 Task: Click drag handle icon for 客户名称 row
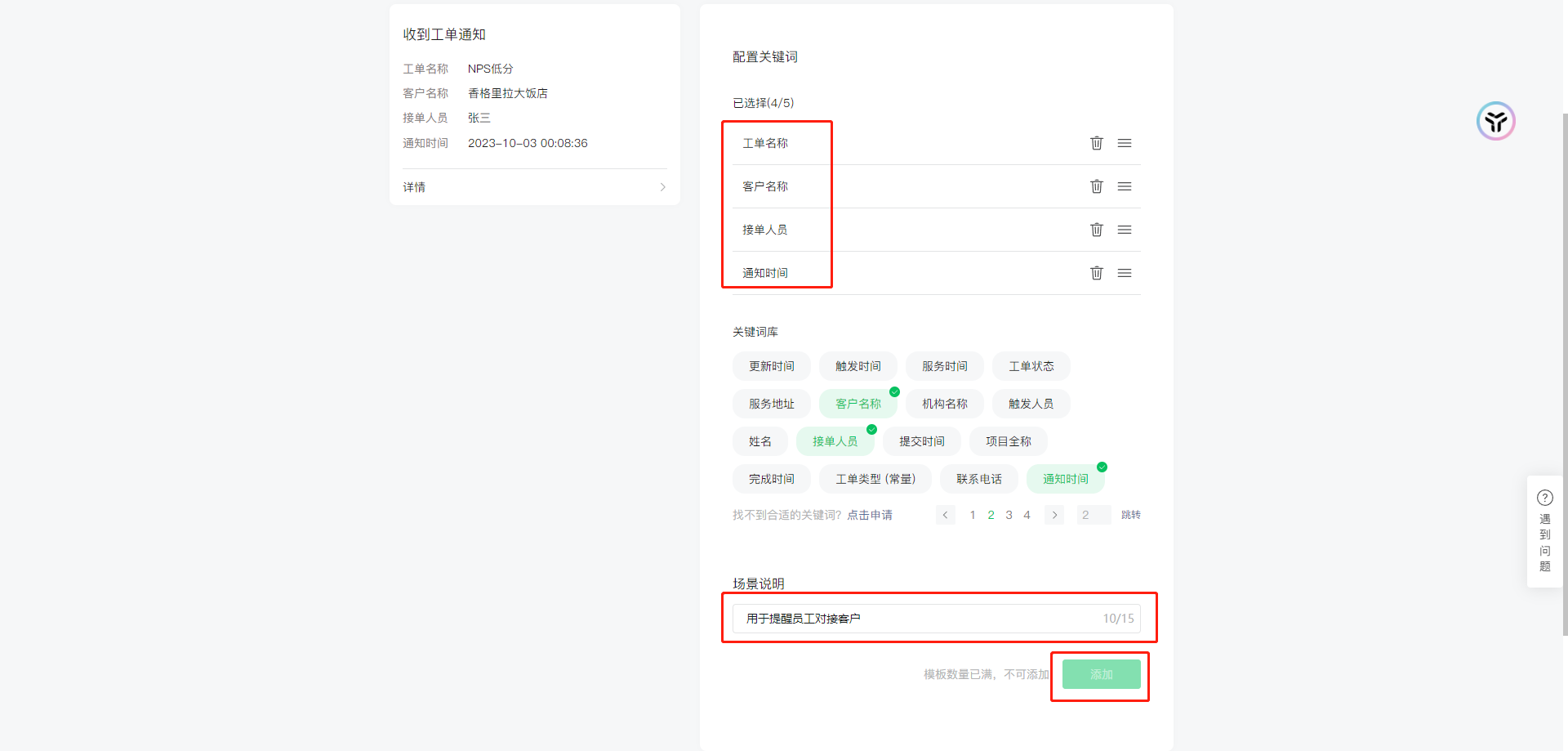[1125, 186]
